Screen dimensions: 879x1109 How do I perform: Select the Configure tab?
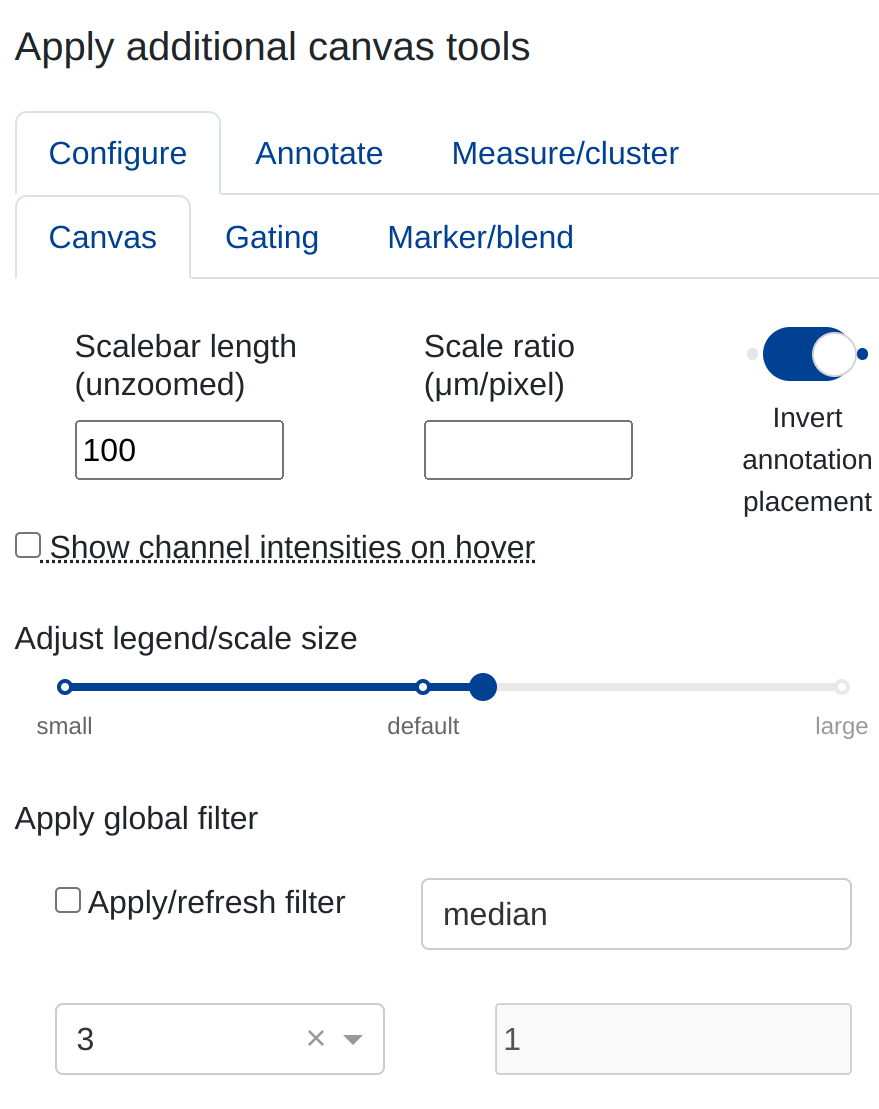pos(118,153)
